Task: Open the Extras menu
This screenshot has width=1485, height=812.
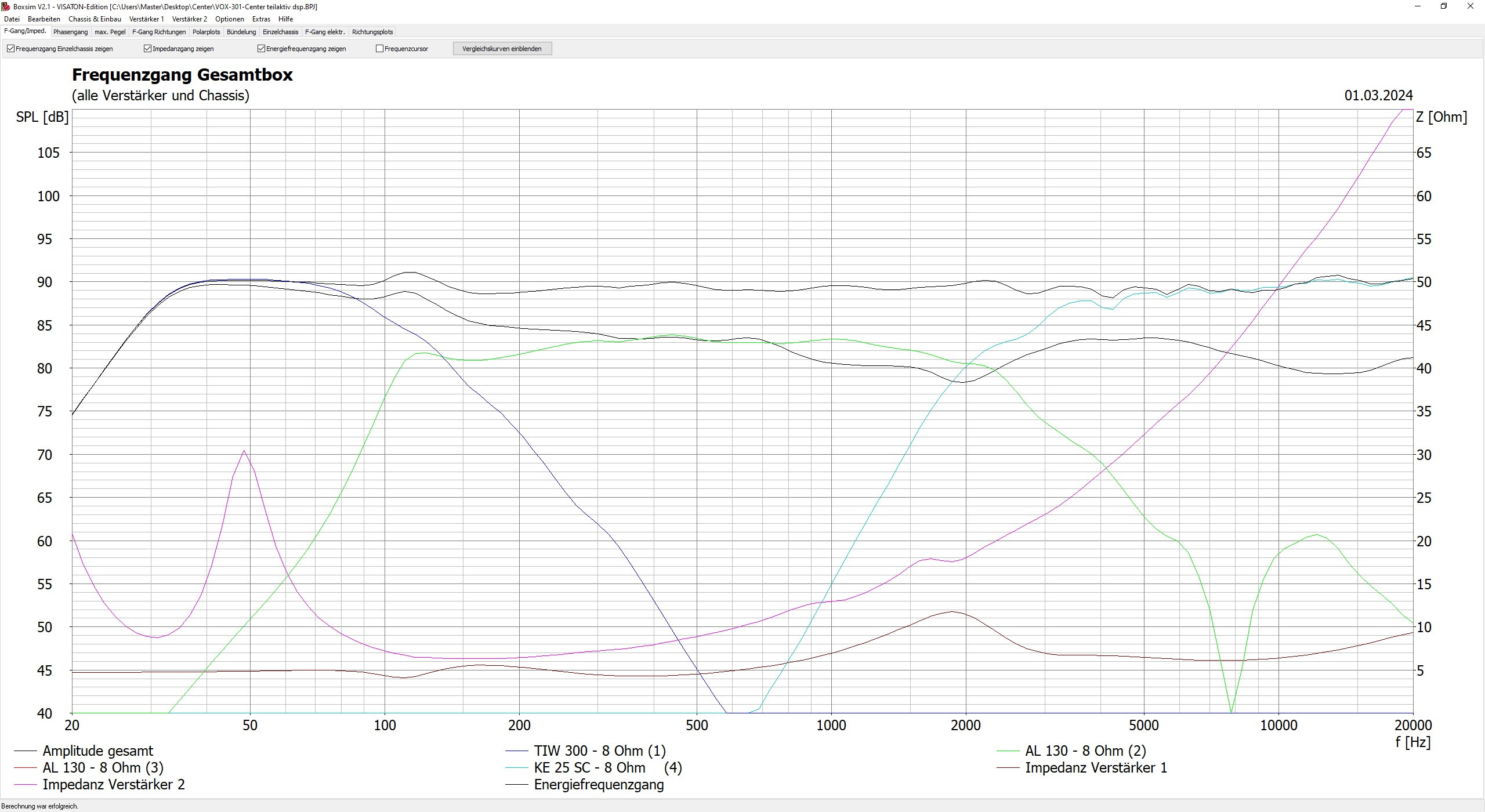Action: click(x=261, y=19)
